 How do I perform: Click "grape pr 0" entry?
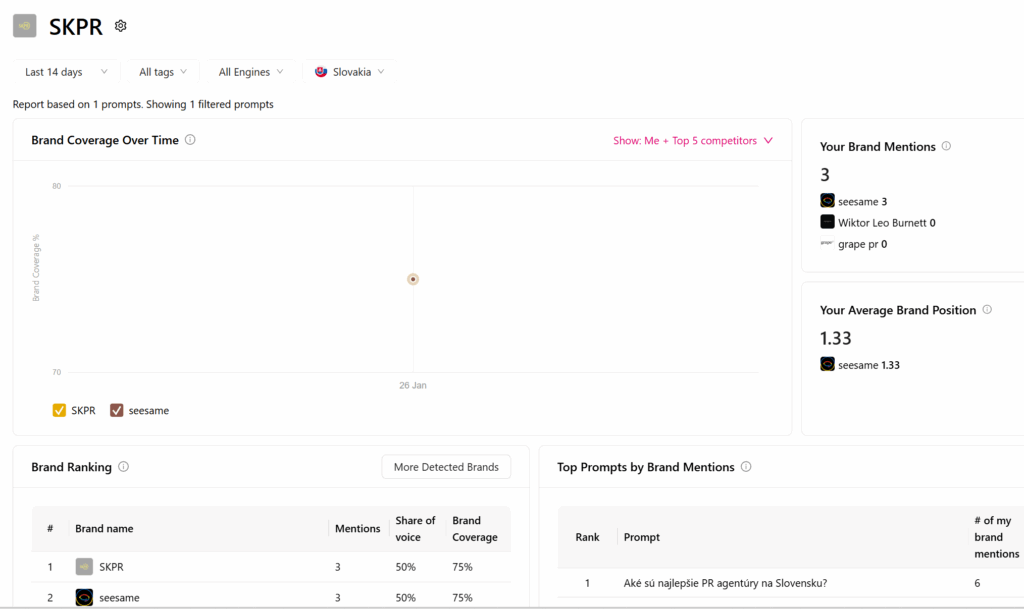[x=862, y=244]
